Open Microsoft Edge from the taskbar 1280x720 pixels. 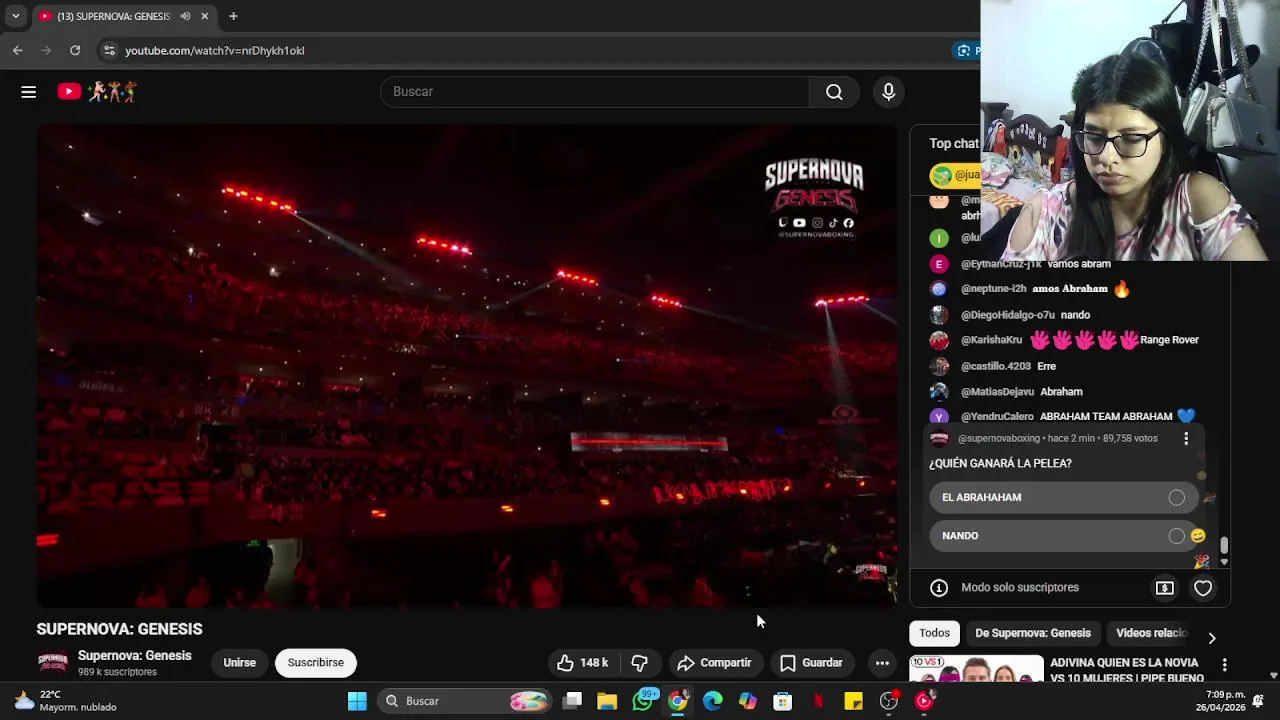point(713,701)
